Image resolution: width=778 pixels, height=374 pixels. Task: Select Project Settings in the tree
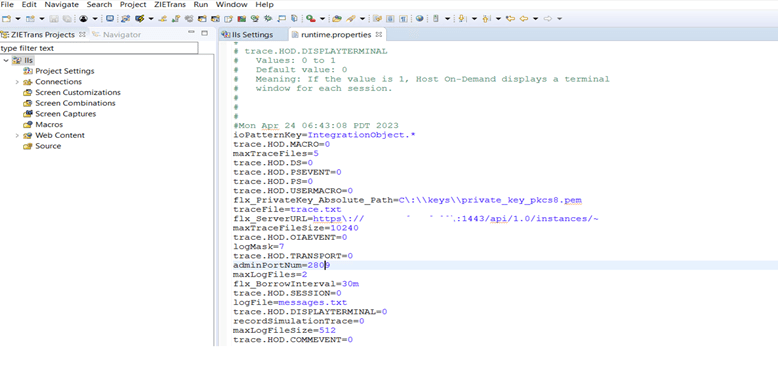[x=65, y=71]
